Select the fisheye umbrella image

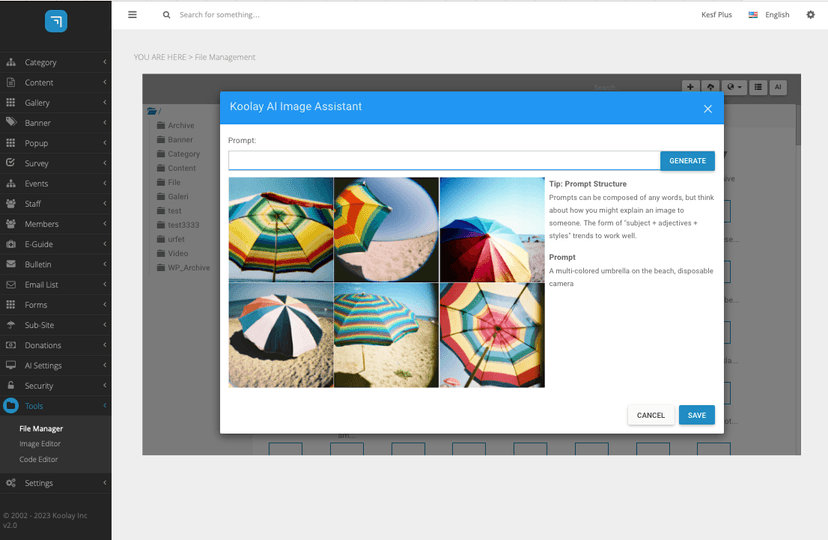386,230
